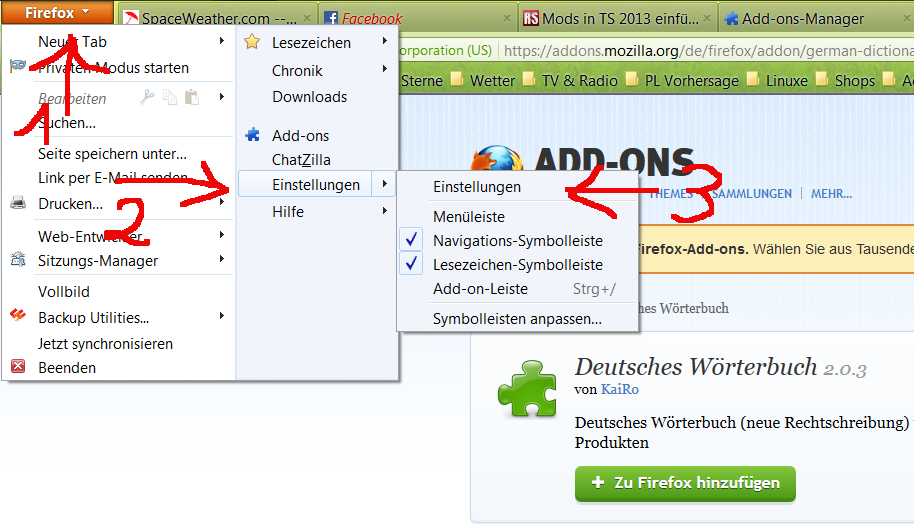Switch to SpaceWeather.com tab

click(219, 19)
